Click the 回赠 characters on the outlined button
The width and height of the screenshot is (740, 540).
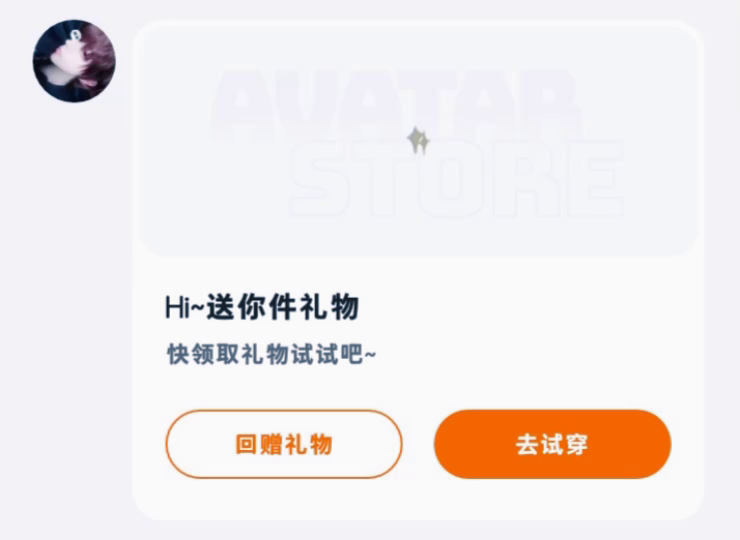coord(259,445)
